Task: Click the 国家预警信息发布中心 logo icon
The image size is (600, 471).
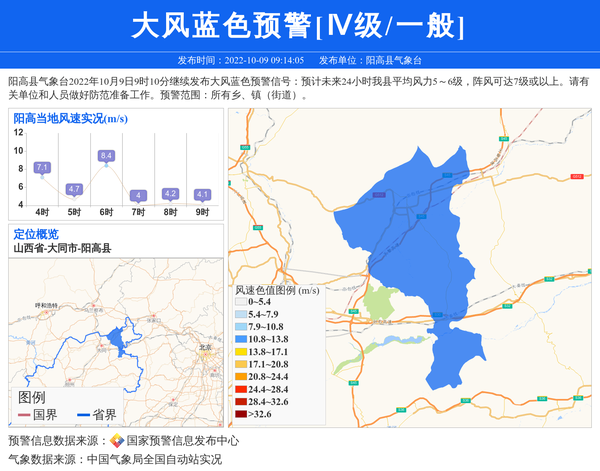Action: pos(116,441)
